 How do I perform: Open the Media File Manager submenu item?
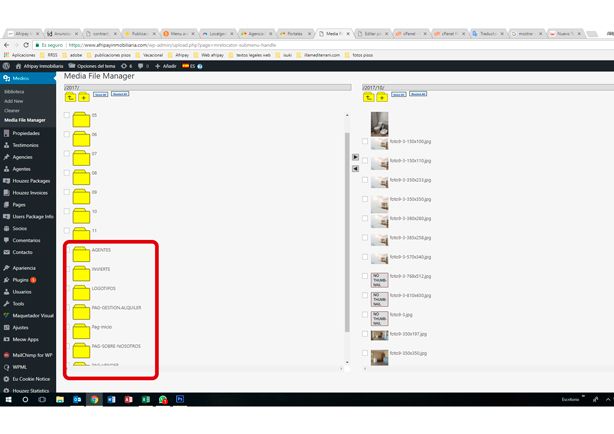pos(25,120)
